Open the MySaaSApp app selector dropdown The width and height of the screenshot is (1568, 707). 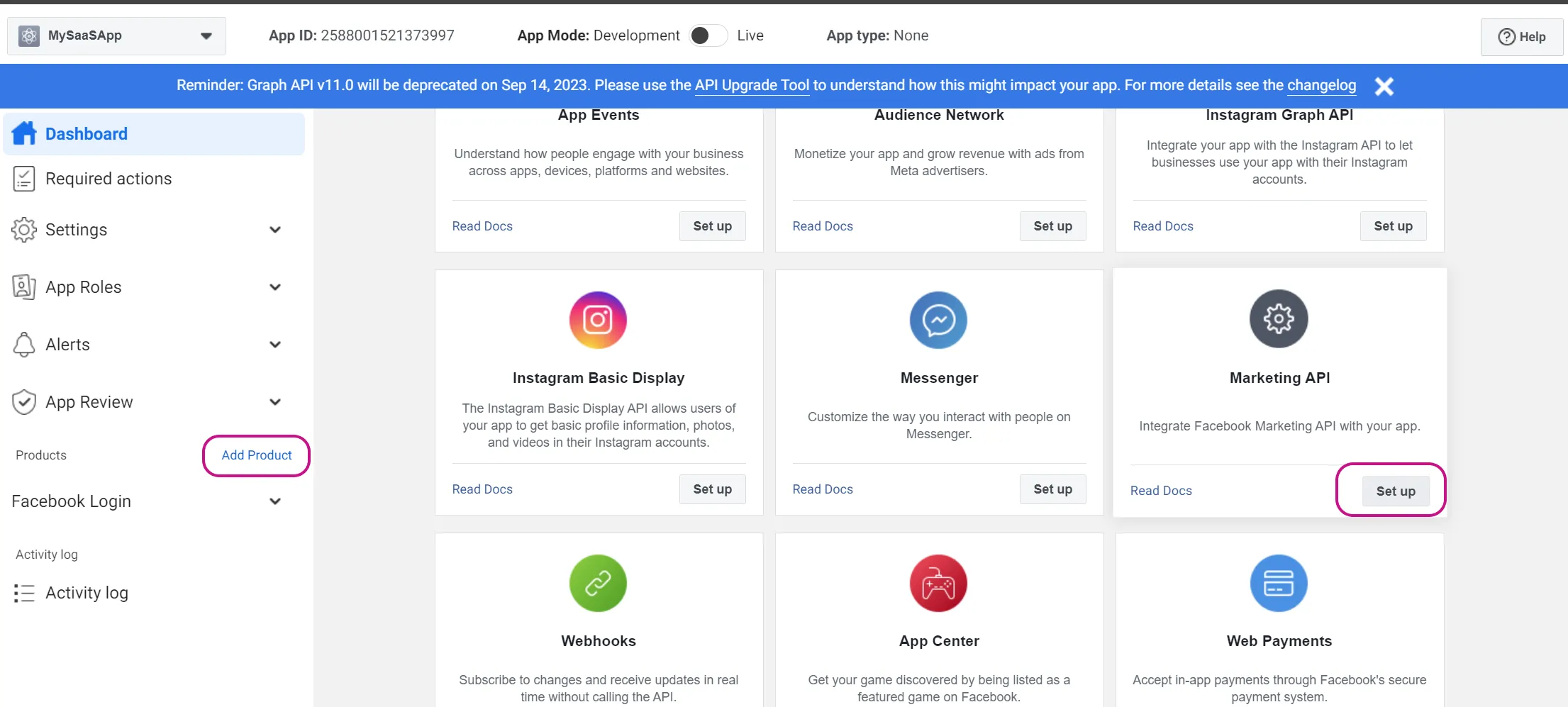coord(116,36)
